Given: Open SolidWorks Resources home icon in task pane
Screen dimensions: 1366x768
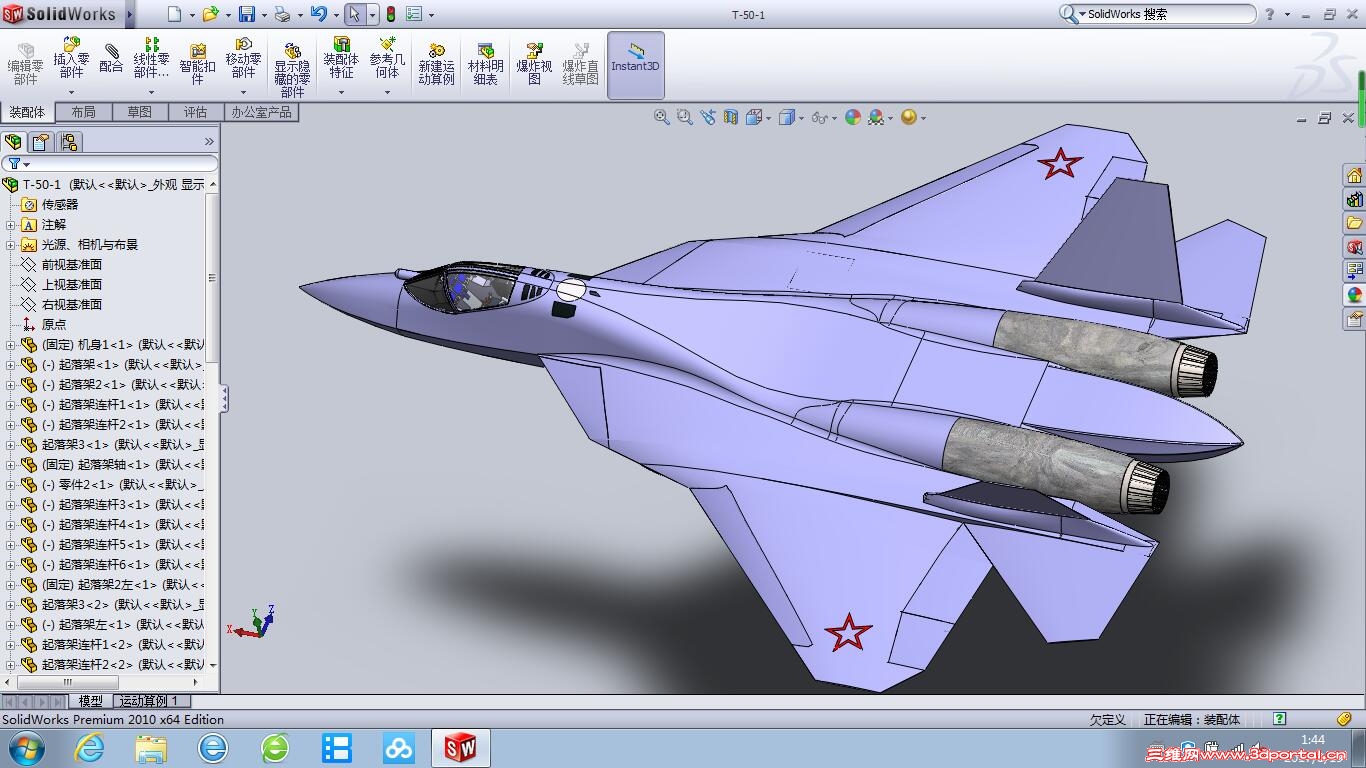Looking at the screenshot, I should point(1354,176).
